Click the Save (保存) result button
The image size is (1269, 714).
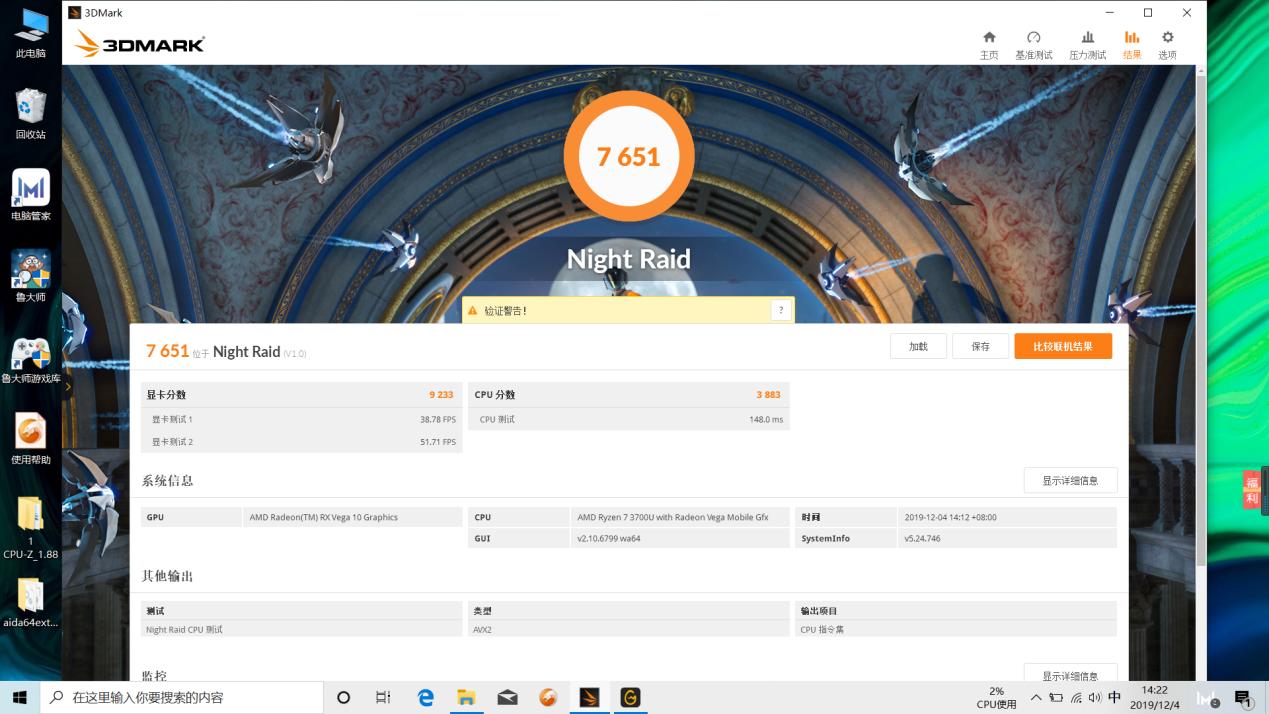[x=980, y=346]
